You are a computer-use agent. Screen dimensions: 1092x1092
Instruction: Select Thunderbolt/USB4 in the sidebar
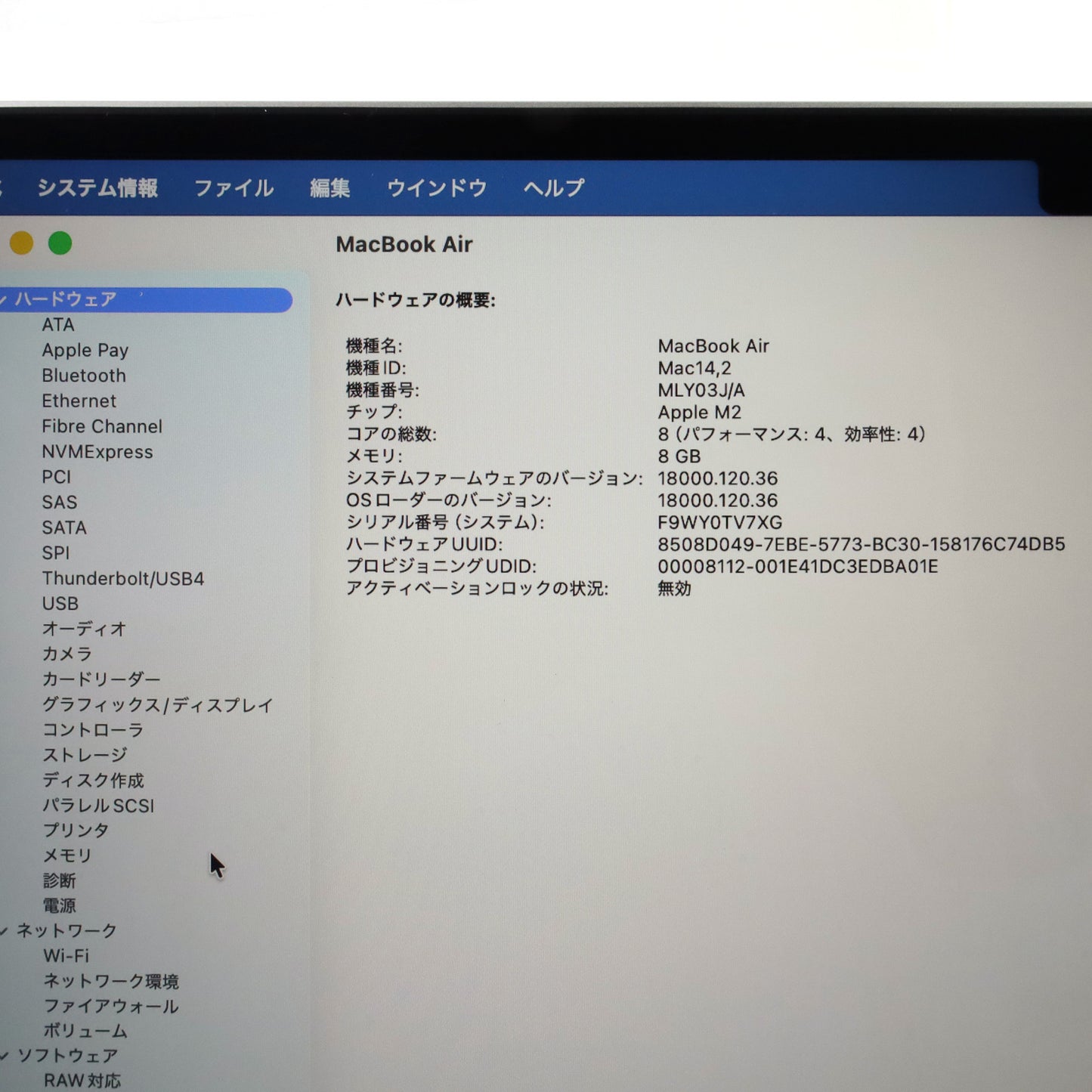123,579
